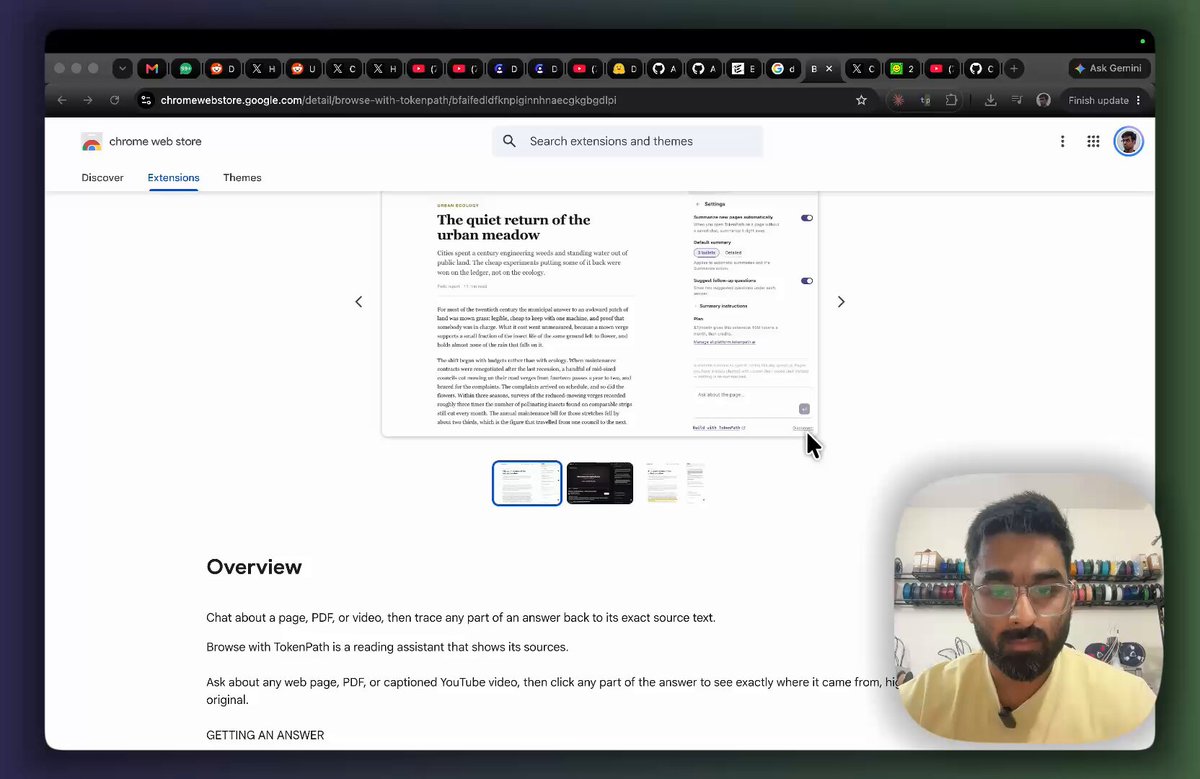Switch to the Gmail tab

click(x=152, y=69)
